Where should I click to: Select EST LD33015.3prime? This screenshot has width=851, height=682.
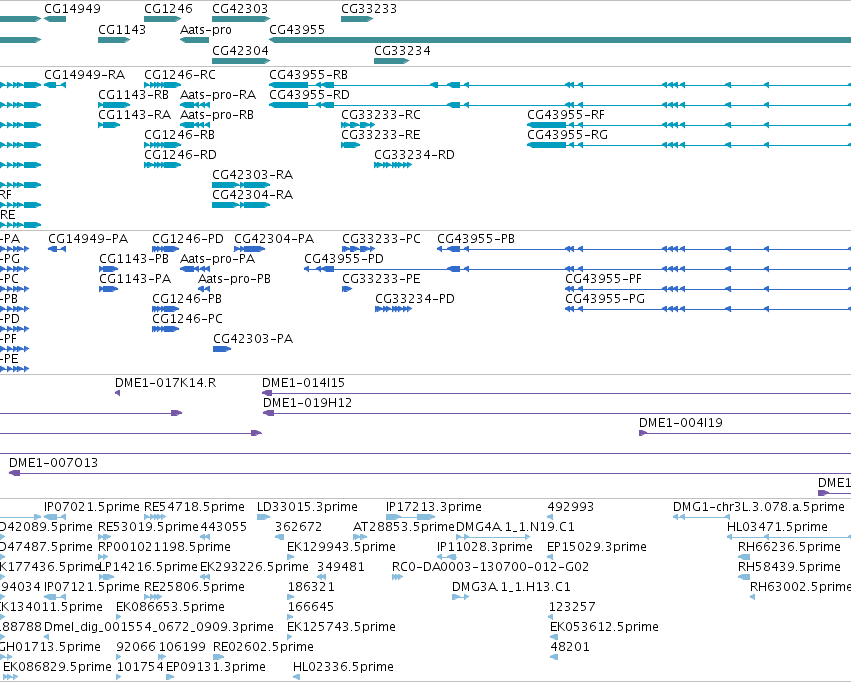[x=307, y=507]
